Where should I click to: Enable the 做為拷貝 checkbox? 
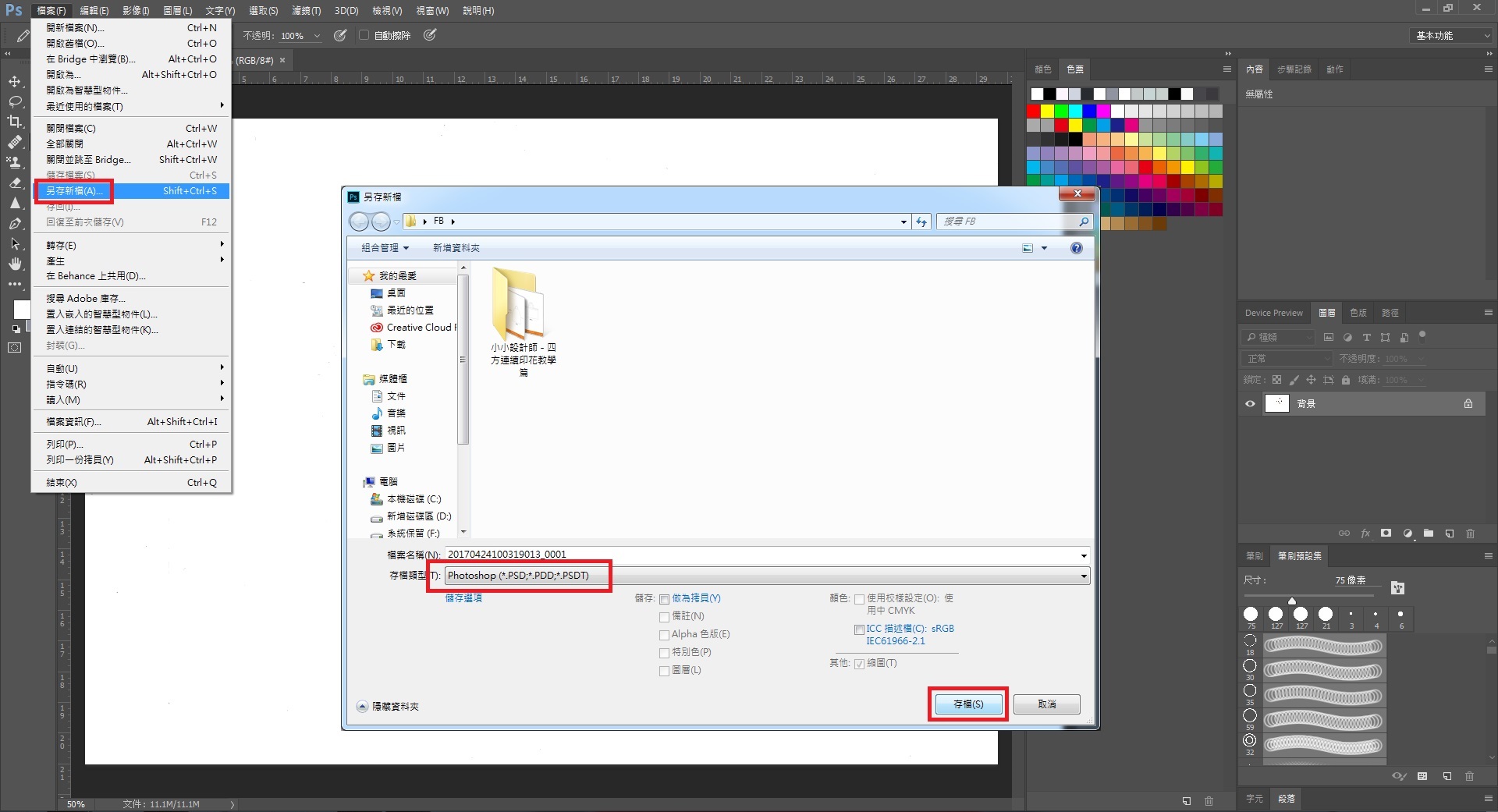[664, 599]
